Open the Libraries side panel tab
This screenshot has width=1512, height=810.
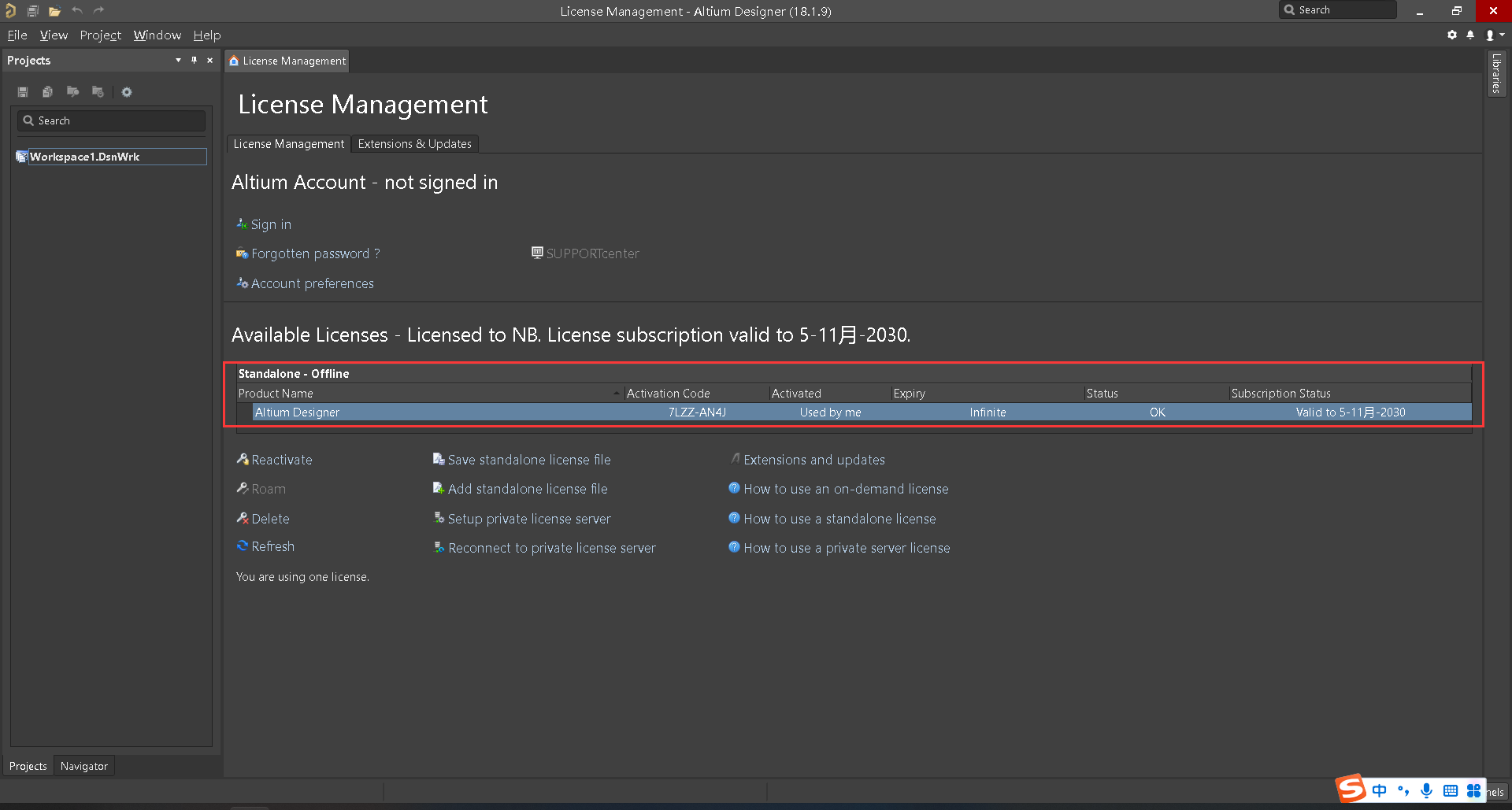pos(1496,73)
